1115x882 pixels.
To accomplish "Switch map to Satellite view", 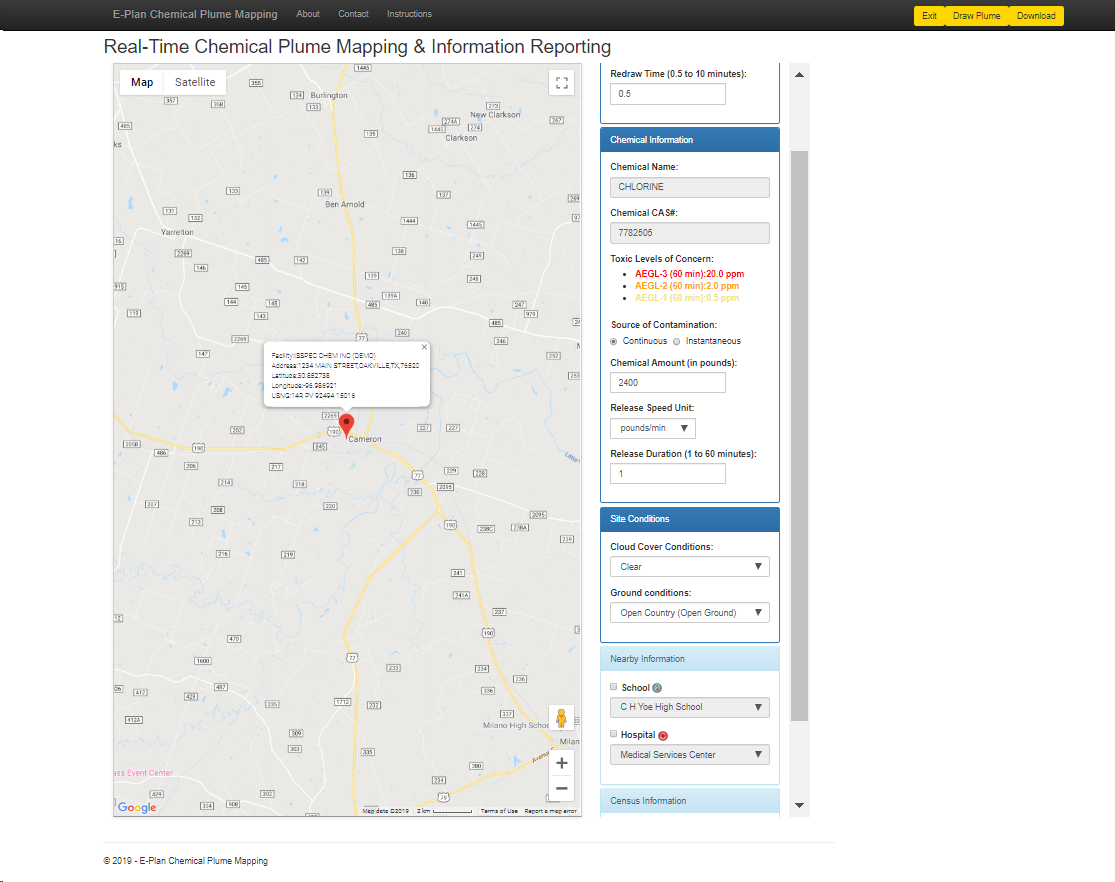I will [195, 82].
